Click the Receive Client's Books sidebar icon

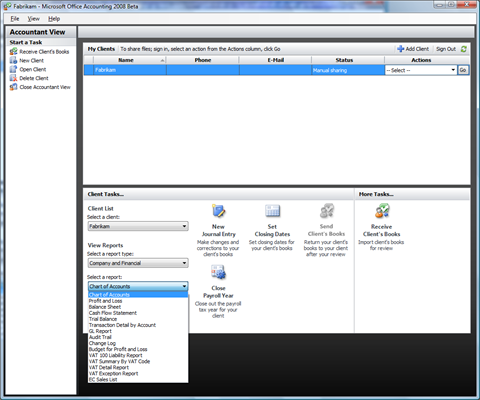pos(13,51)
